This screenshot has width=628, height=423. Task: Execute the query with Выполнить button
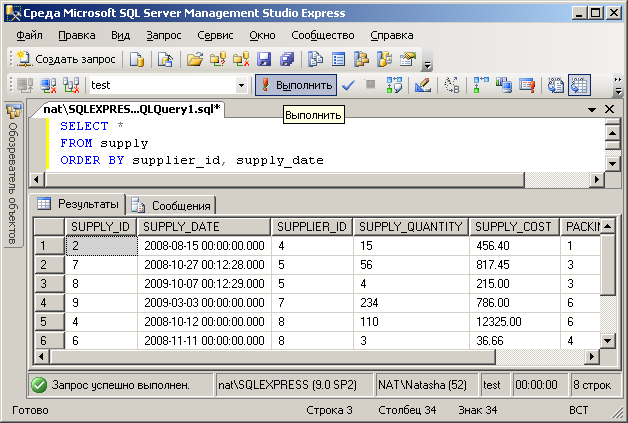pos(296,85)
